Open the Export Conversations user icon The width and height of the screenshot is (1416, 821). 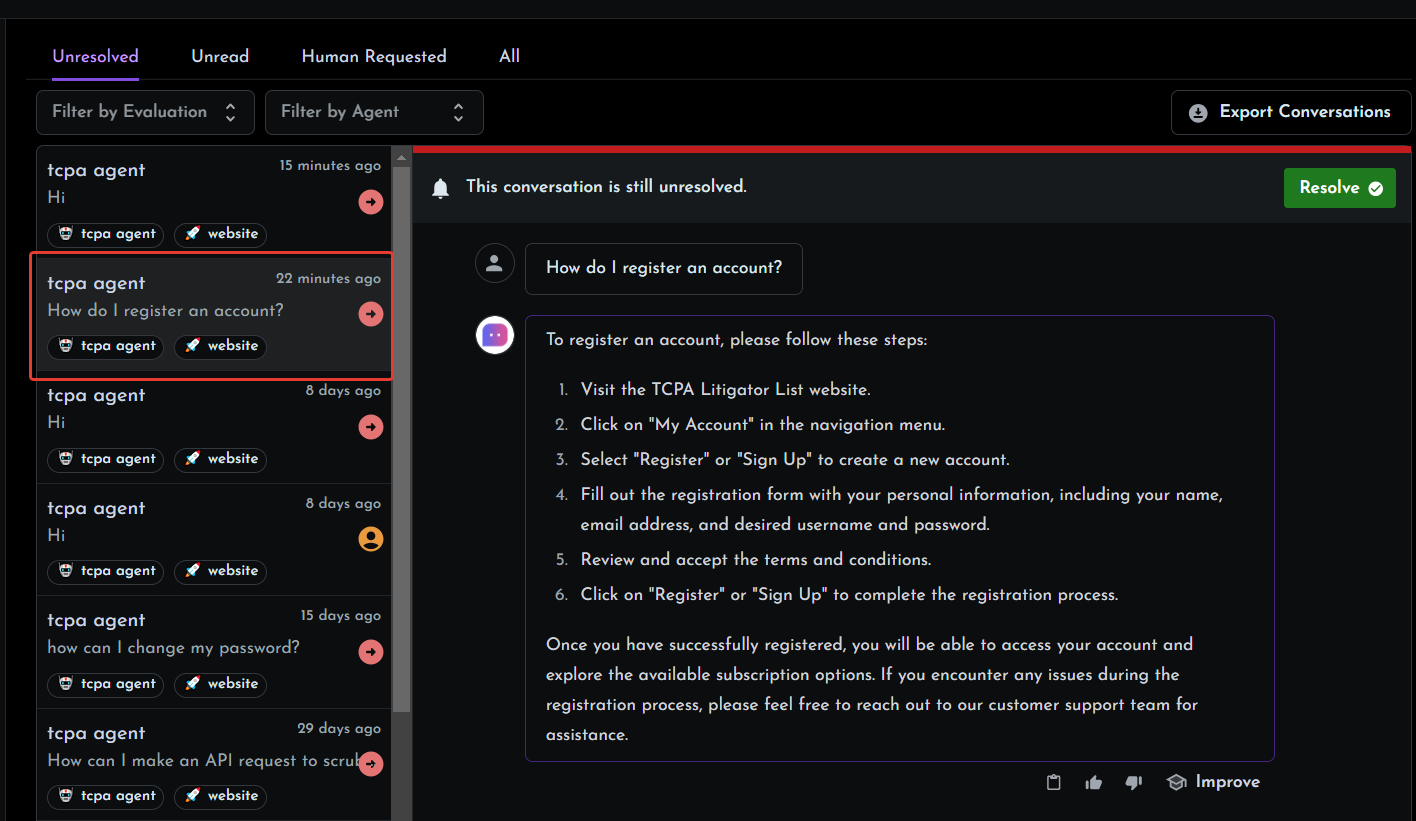click(x=1198, y=112)
